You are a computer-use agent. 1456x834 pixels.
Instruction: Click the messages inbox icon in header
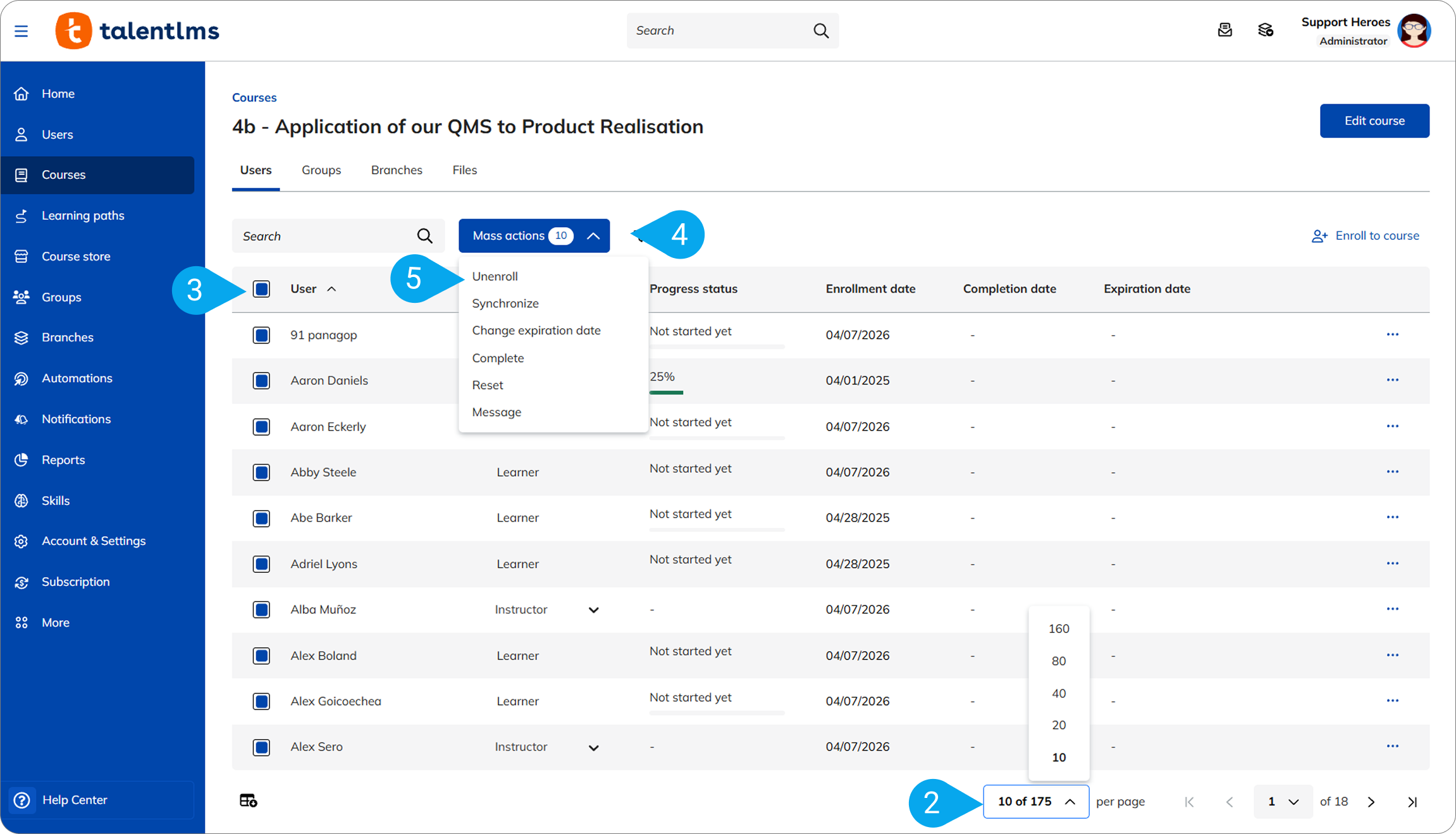(x=1225, y=30)
